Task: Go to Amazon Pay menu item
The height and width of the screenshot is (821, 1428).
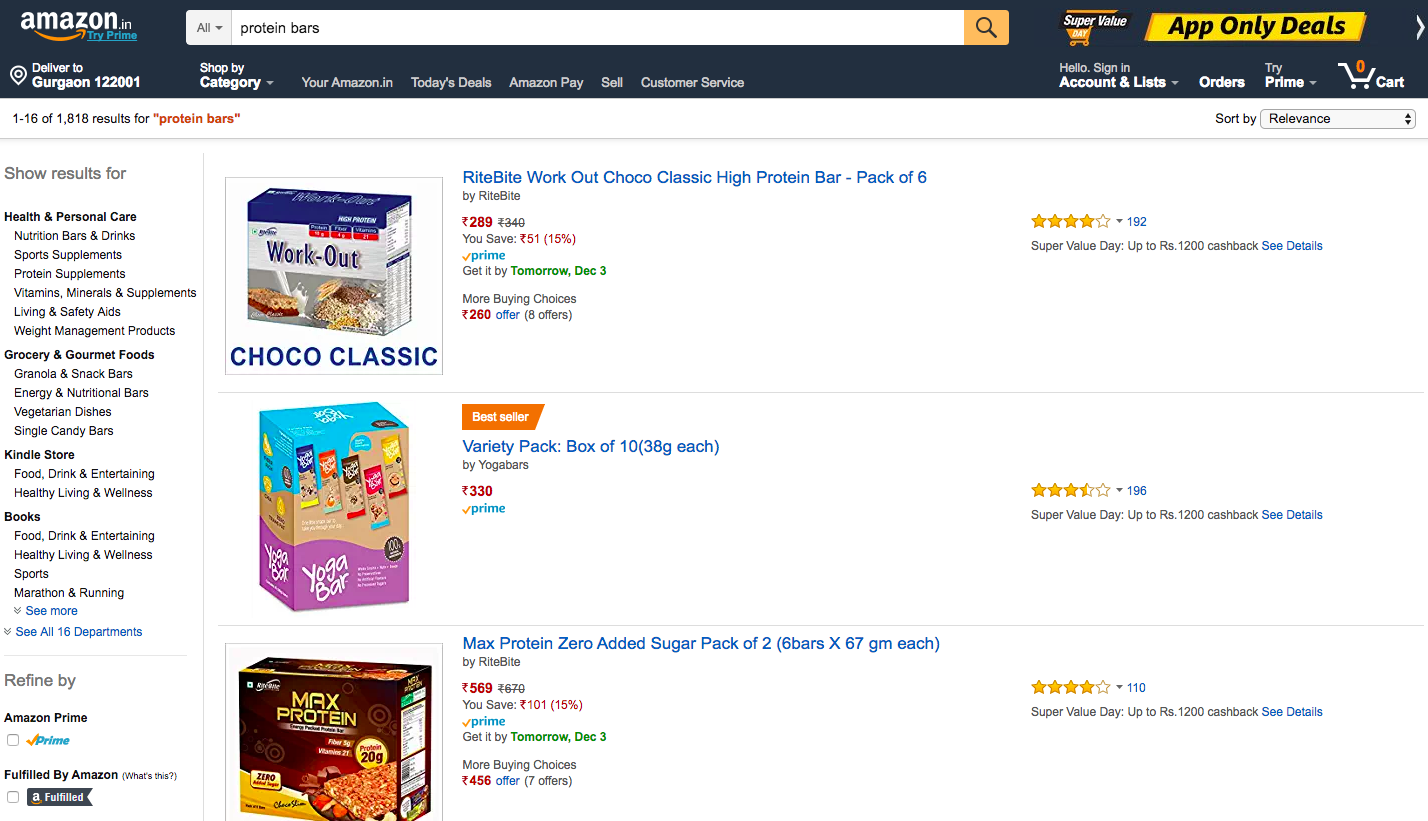Action: click(546, 82)
